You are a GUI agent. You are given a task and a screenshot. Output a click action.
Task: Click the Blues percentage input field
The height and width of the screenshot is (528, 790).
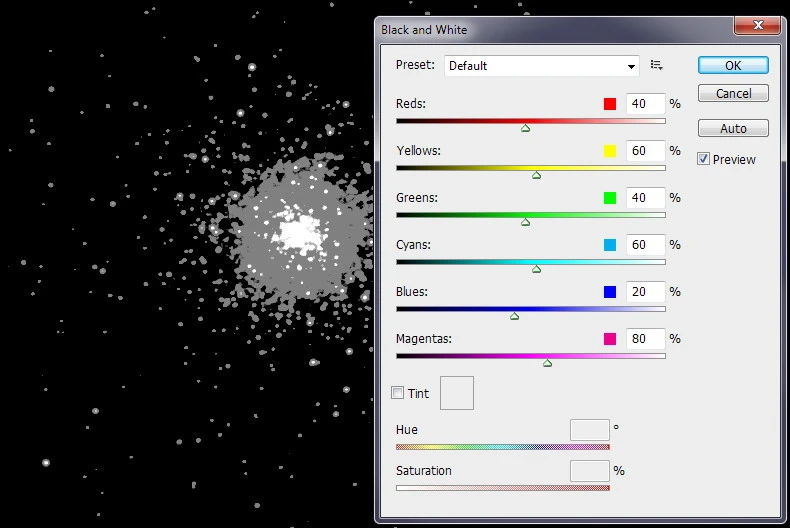click(645, 292)
